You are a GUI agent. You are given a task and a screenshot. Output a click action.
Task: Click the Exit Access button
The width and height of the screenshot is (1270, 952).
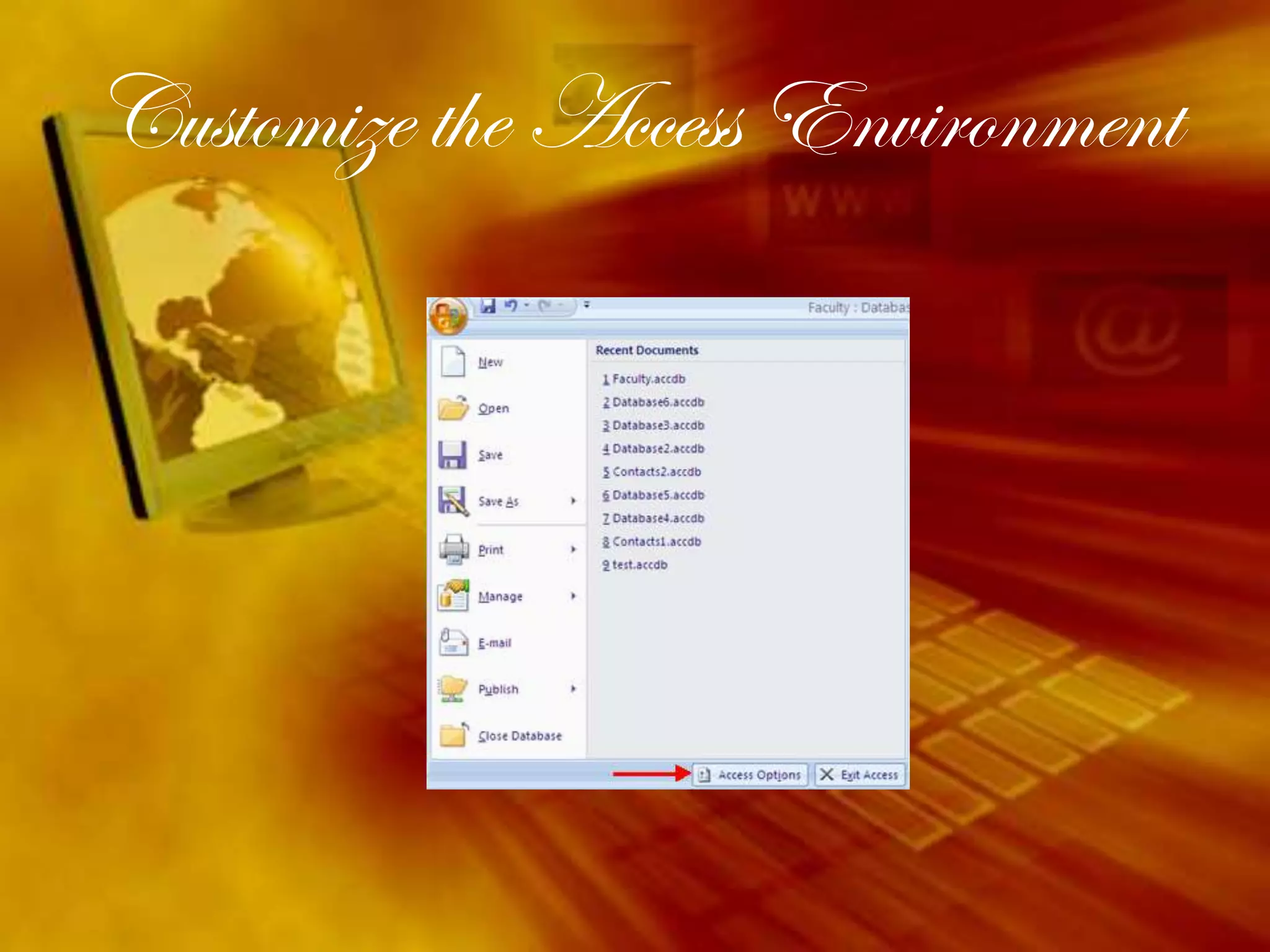point(860,775)
